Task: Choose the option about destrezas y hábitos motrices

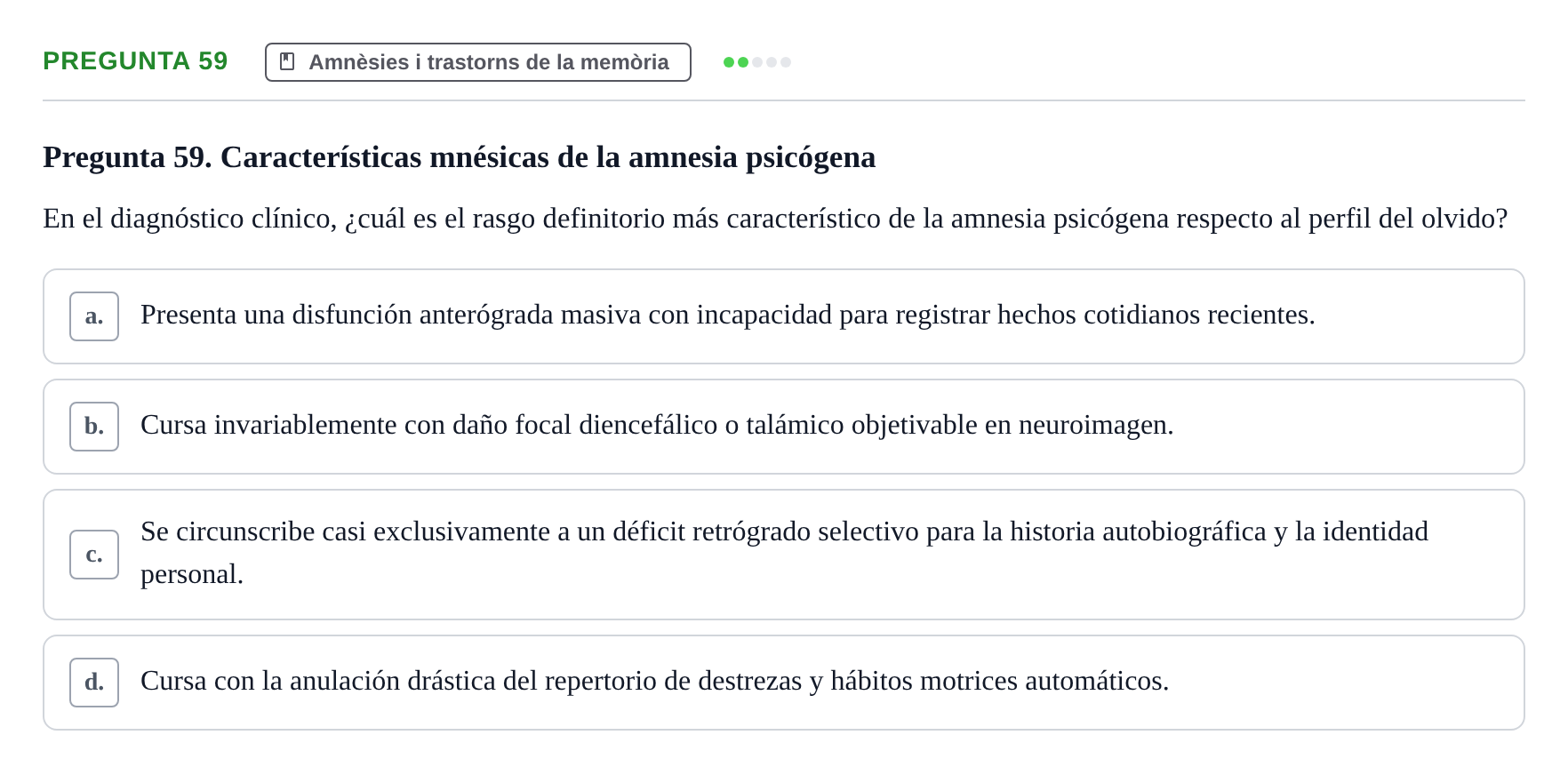Action: 784,683
